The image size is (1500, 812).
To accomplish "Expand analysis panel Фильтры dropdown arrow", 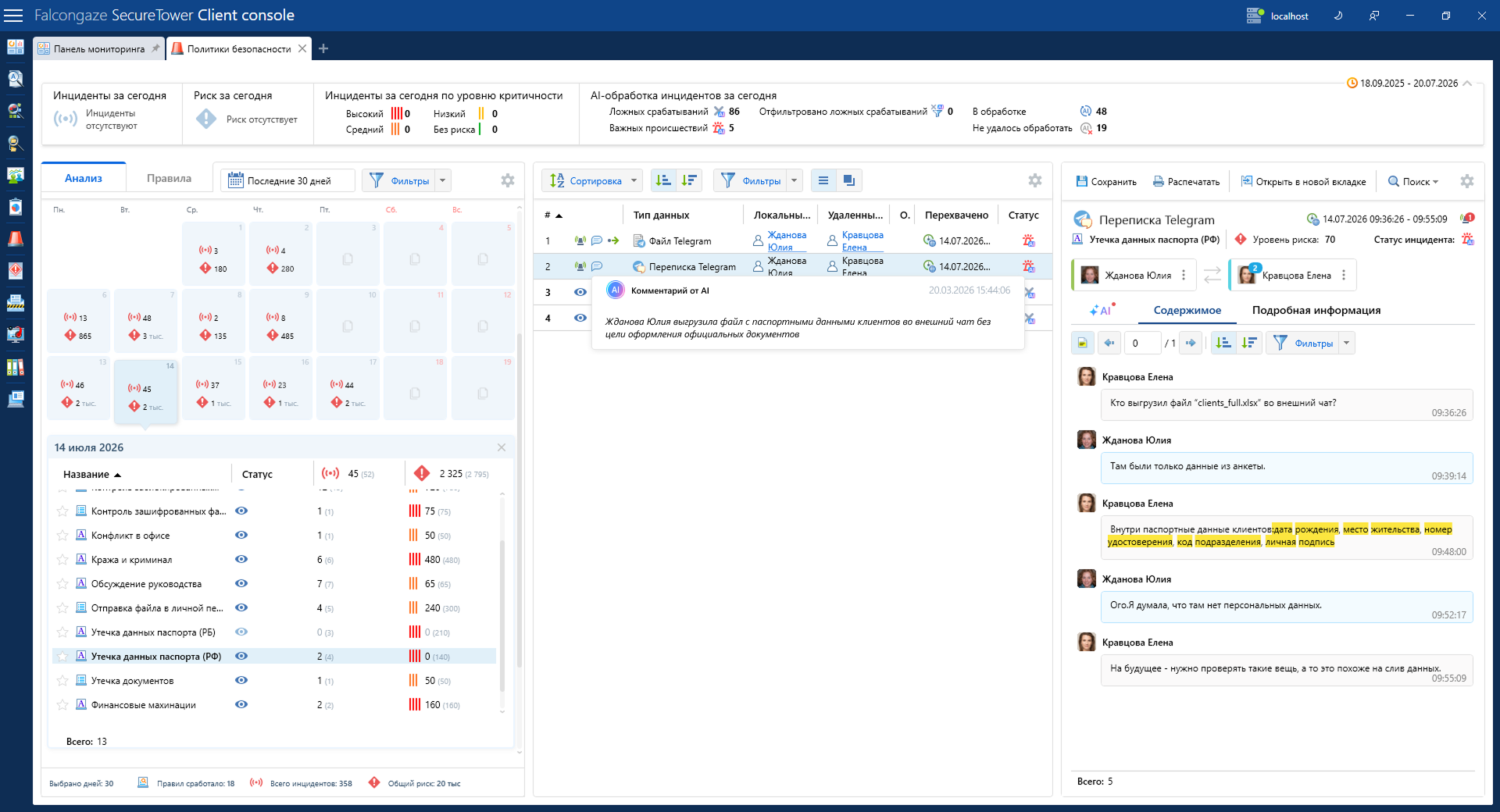I will pyautogui.click(x=443, y=180).
